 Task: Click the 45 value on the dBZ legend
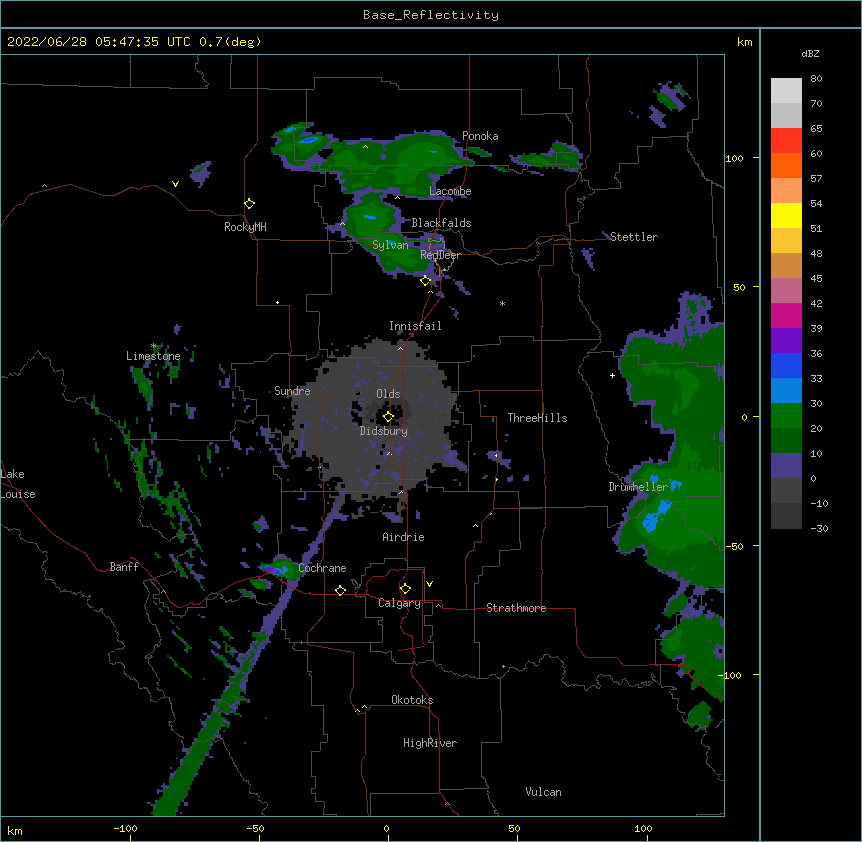pos(816,279)
